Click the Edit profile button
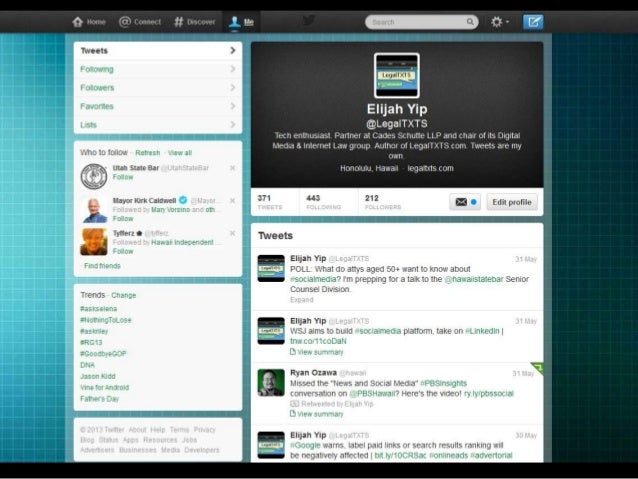Screen dimensions: 638x479 pyautogui.click(x=512, y=202)
